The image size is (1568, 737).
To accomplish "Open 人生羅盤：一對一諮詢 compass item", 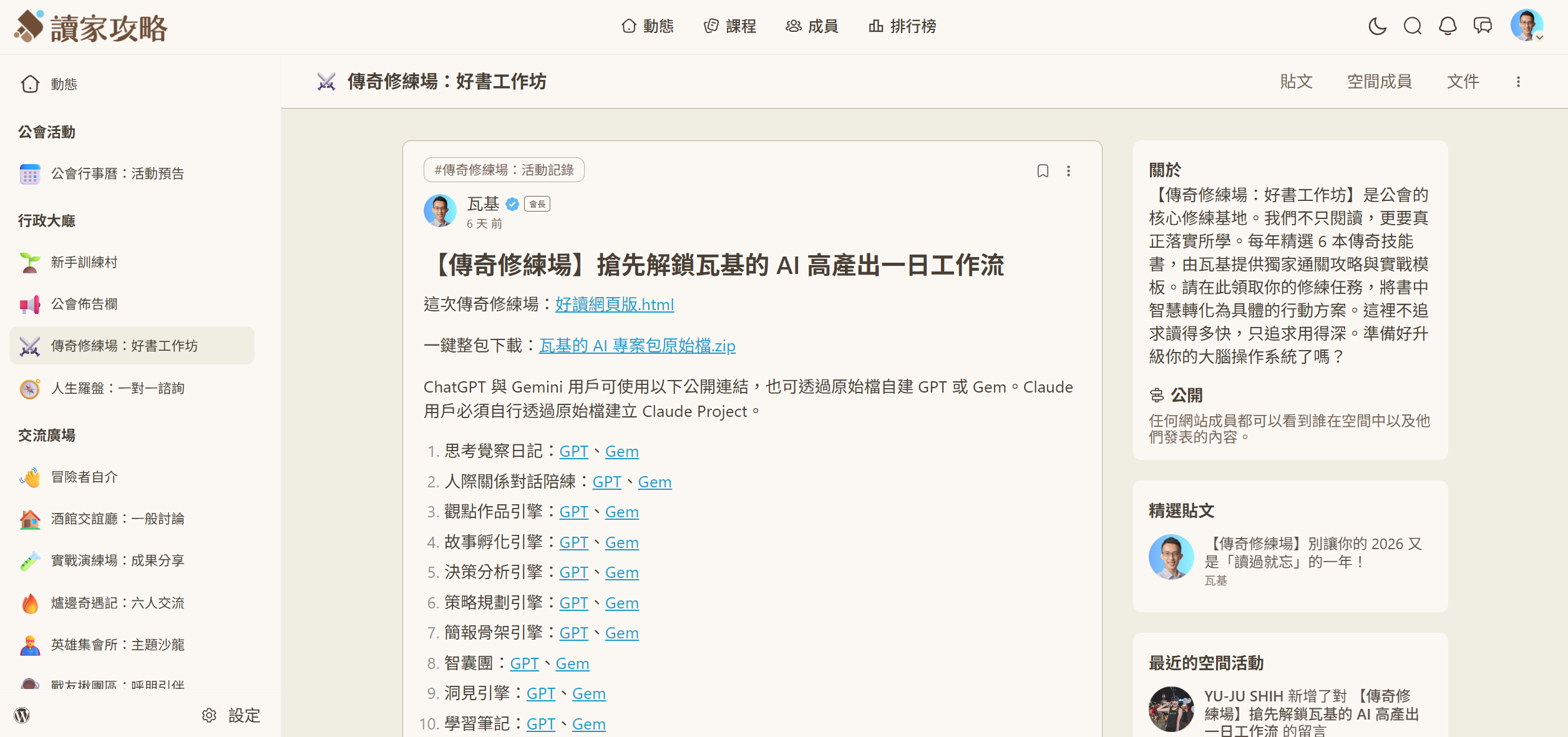I will coord(132,388).
